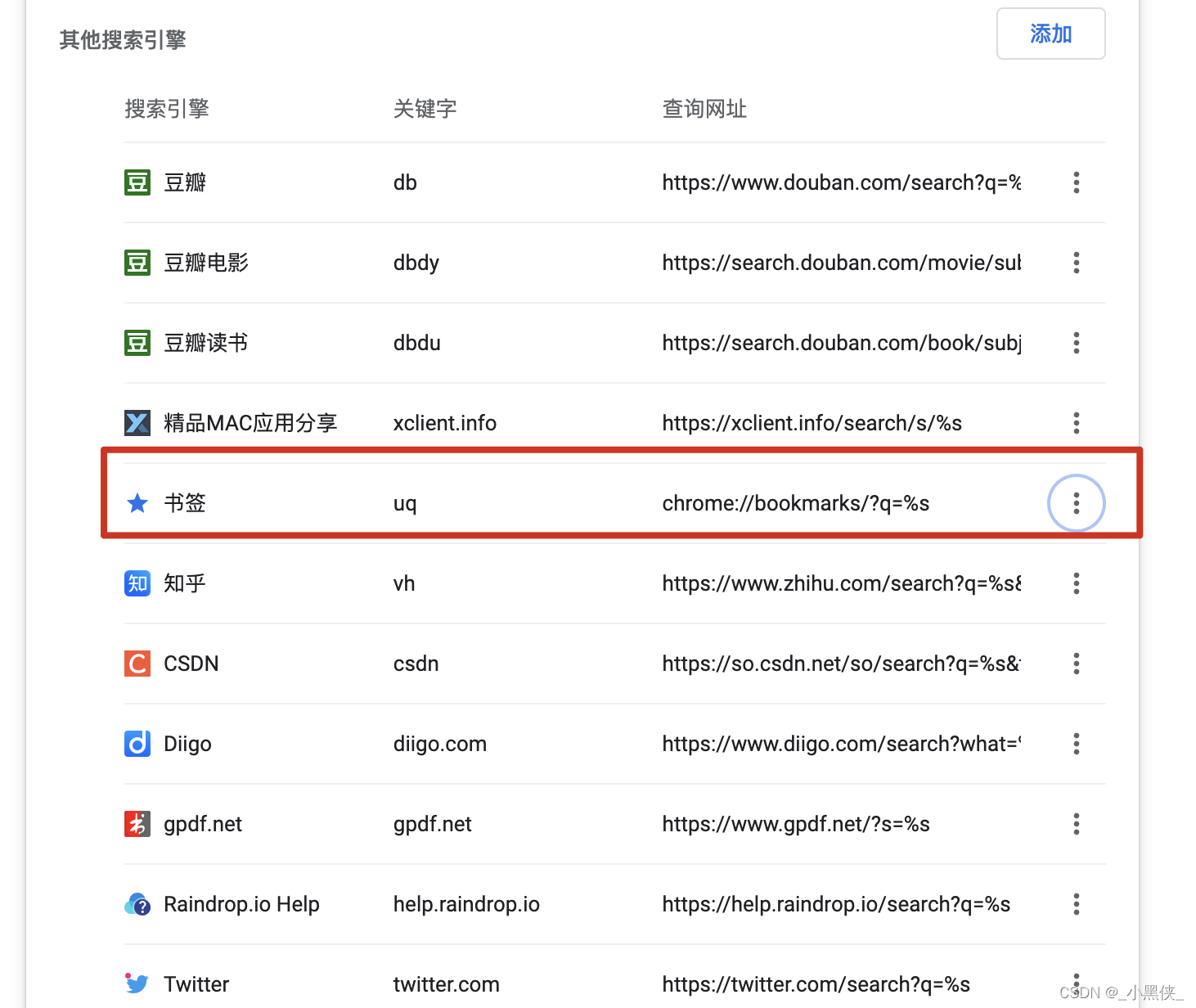Image resolution: width=1196 pixels, height=1008 pixels.
Task: Click the xclient.info/search query URL
Action: pyautogui.click(x=812, y=423)
